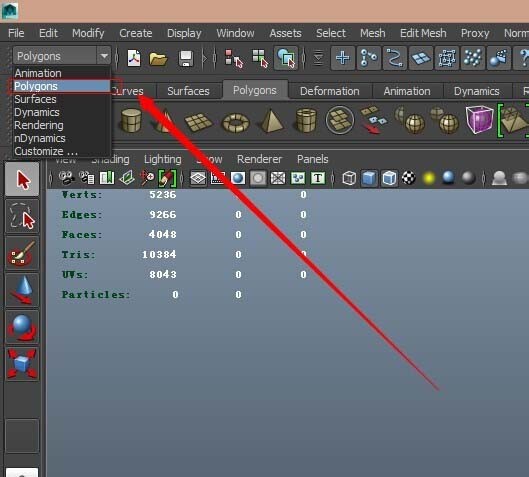Activate the Lasso selection tool

(22, 216)
